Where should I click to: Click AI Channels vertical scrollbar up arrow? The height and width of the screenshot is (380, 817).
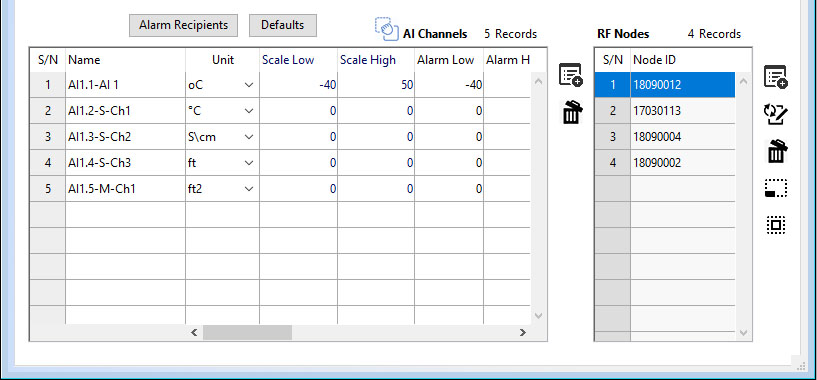[x=539, y=81]
